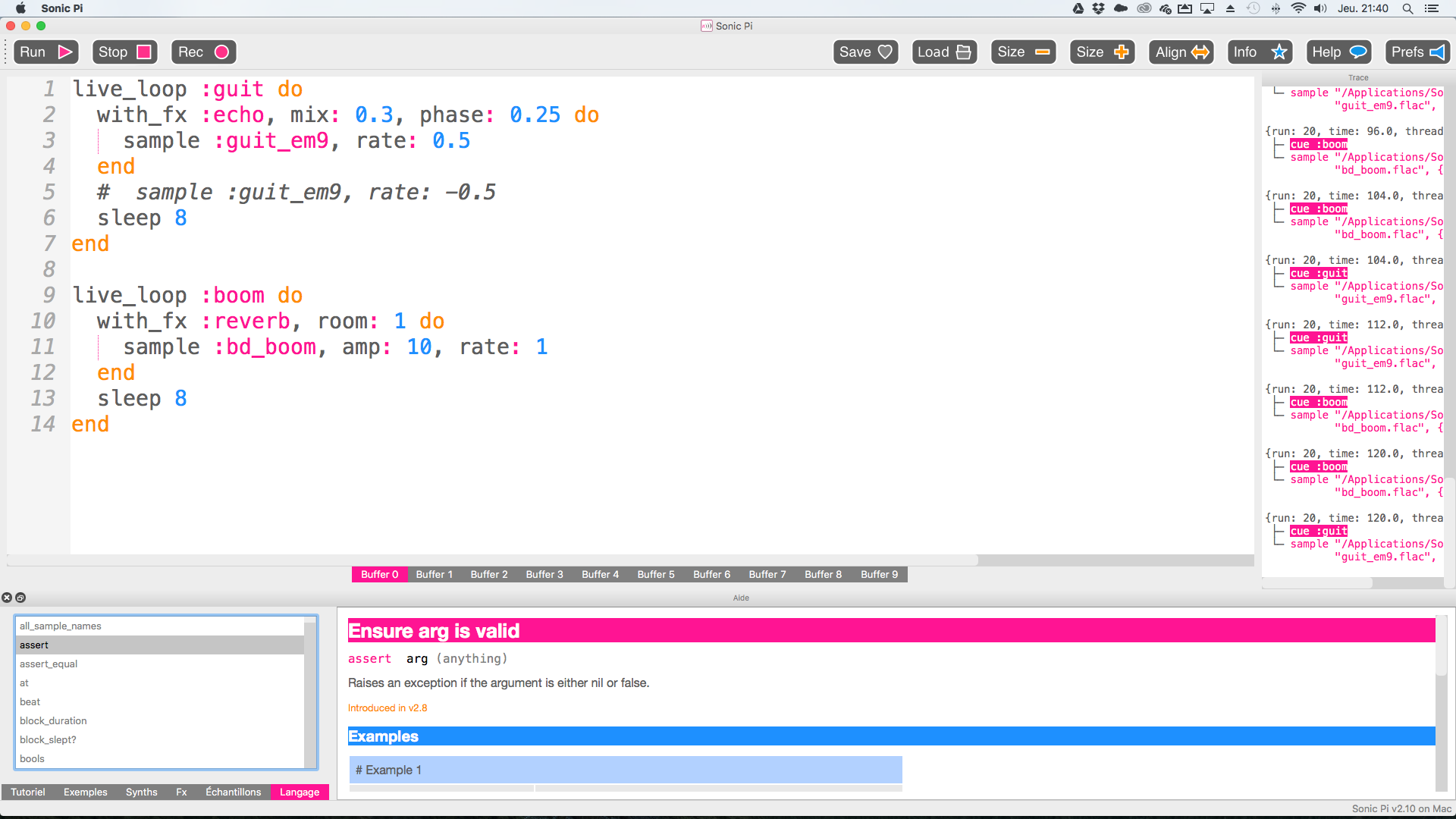
Task: Switch to Buffer 3 tab
Action: 544,574
